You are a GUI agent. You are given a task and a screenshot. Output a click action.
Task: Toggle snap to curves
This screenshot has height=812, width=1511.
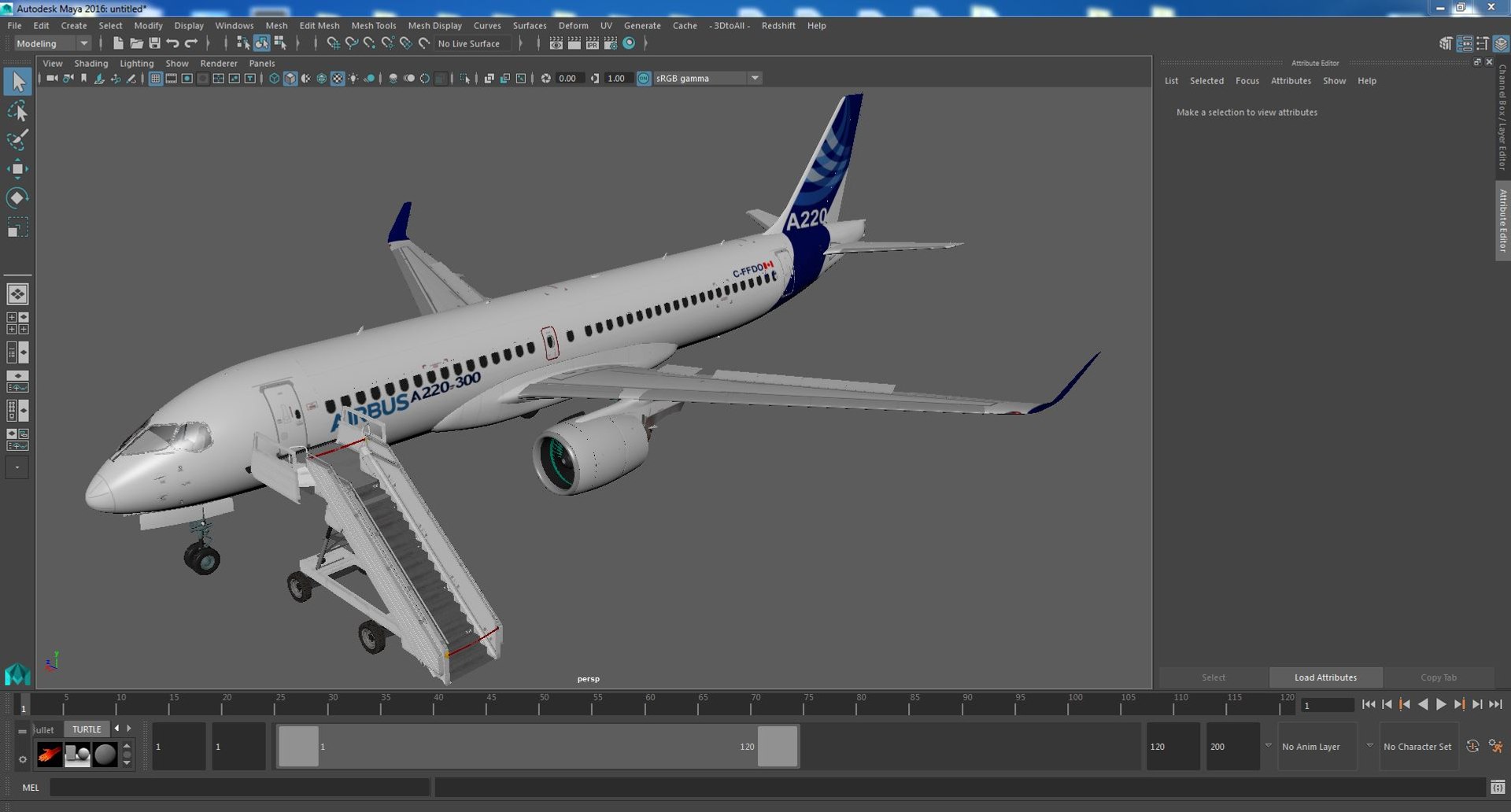[x=351, y=43]
